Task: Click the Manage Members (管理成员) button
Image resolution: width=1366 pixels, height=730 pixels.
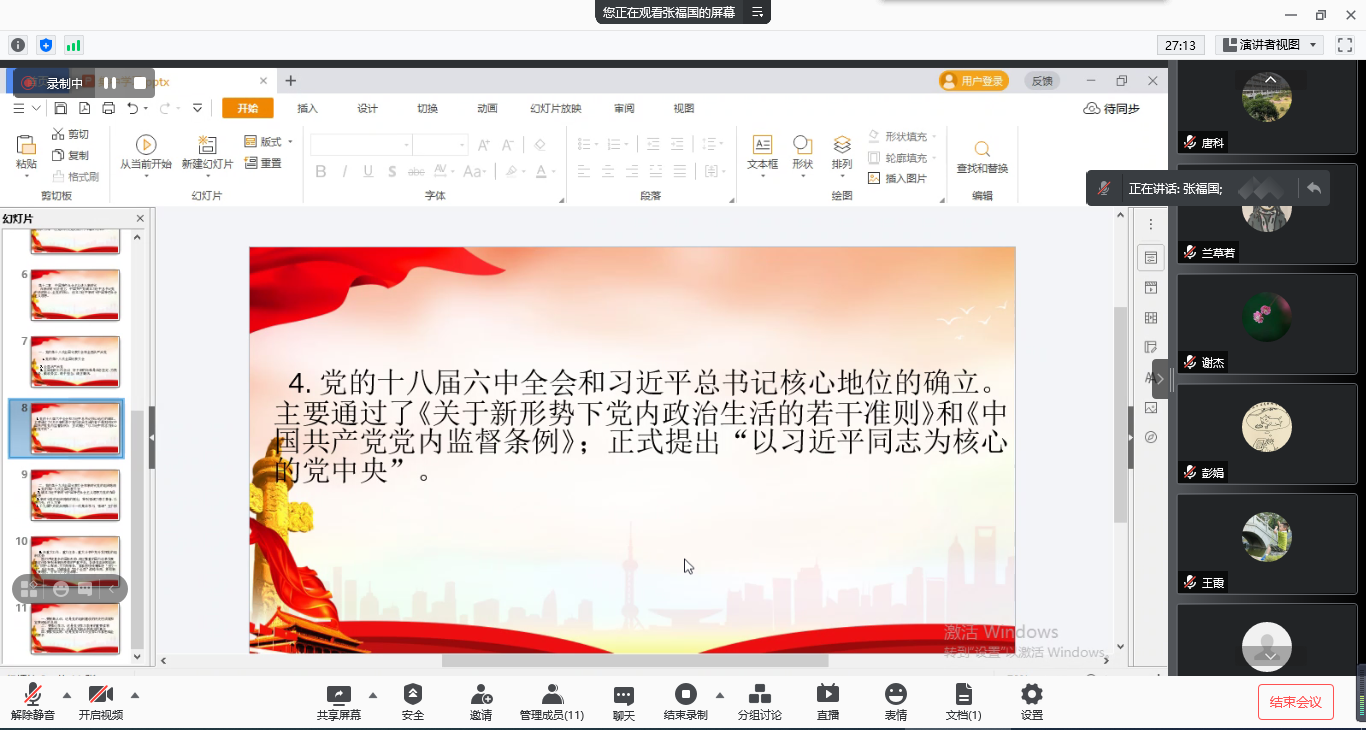Action: (x=551, y=695)
